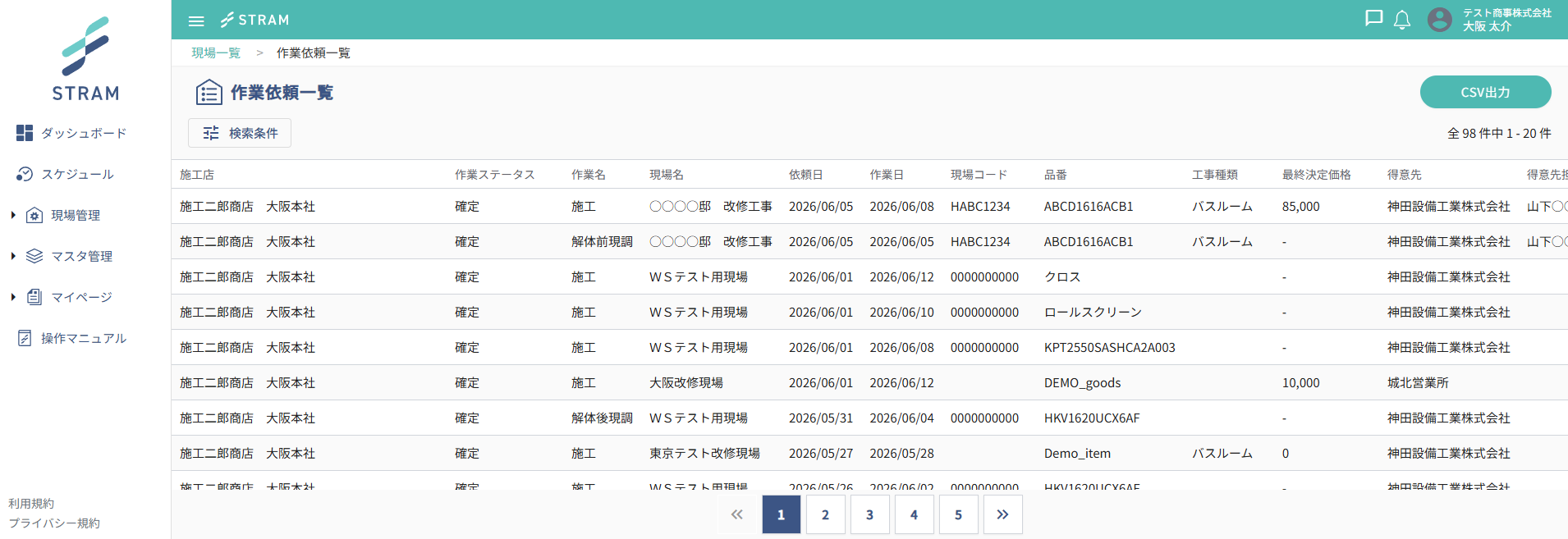Click the 作業日 column header
This screenshot has width=1568, height=539.
tap(887, 175)
